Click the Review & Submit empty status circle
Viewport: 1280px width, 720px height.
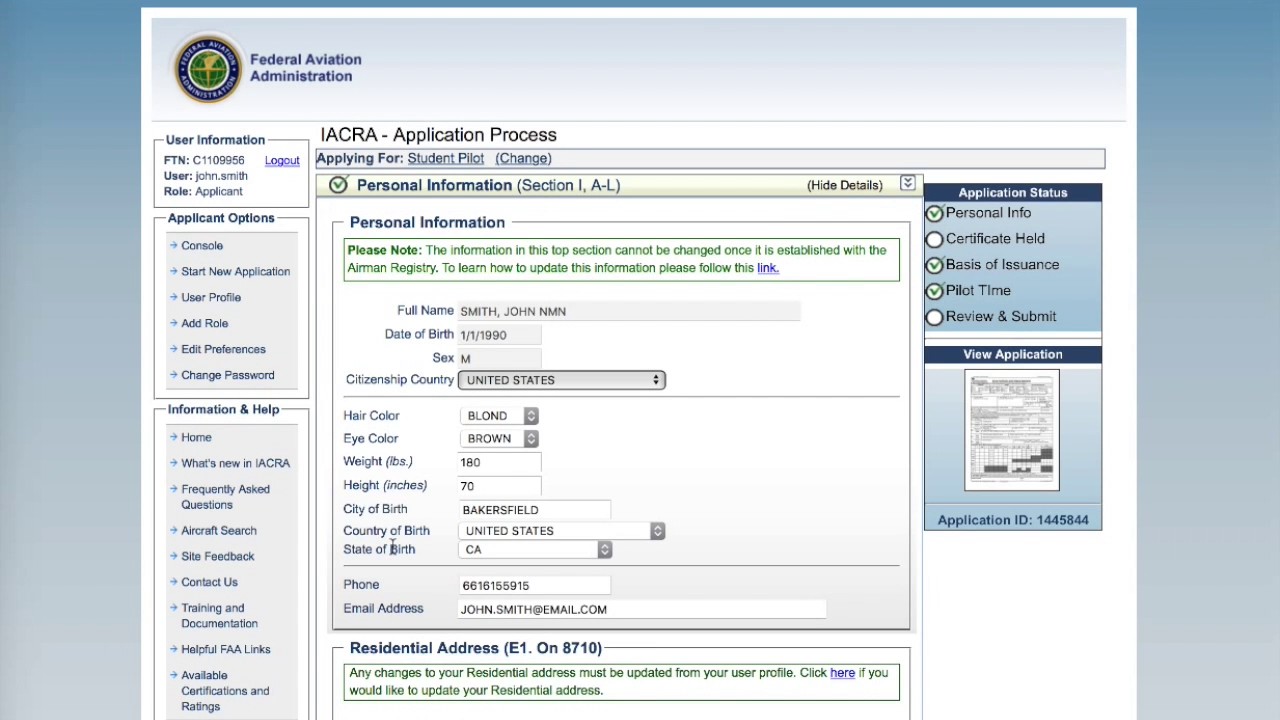pyautogui.click(x=934, y=317)
